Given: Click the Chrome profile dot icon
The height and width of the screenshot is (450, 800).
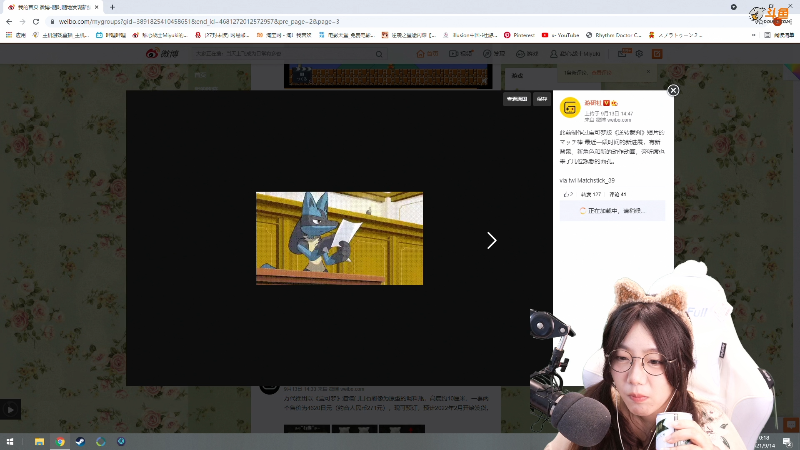Looking at the screenshot, I should point(734,7).
